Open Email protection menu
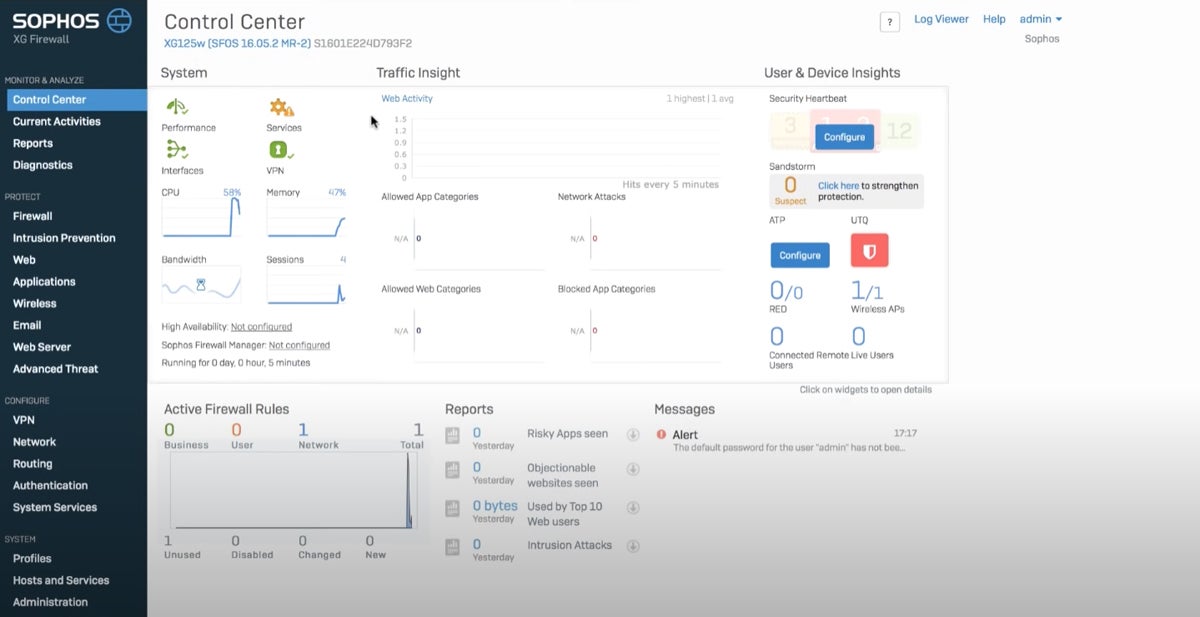This screenshot has width=1200, height=617. [x=27, y=325]
